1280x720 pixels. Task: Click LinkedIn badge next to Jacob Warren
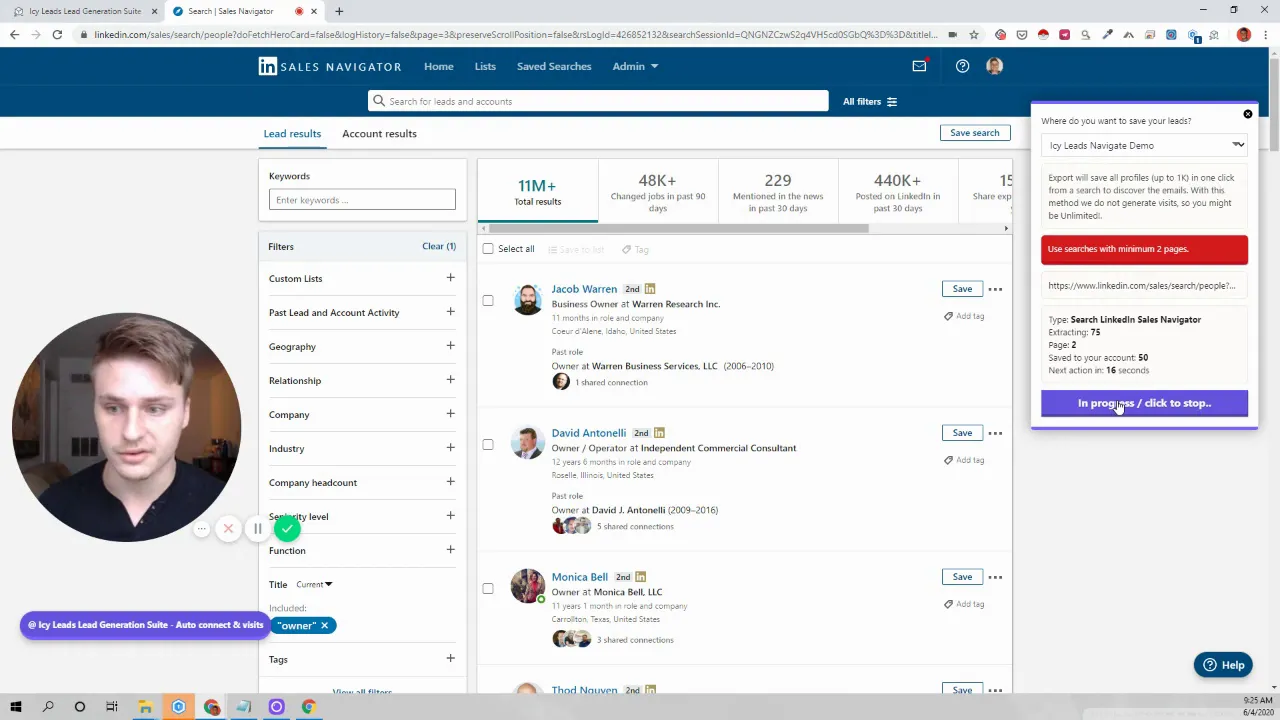650,289
